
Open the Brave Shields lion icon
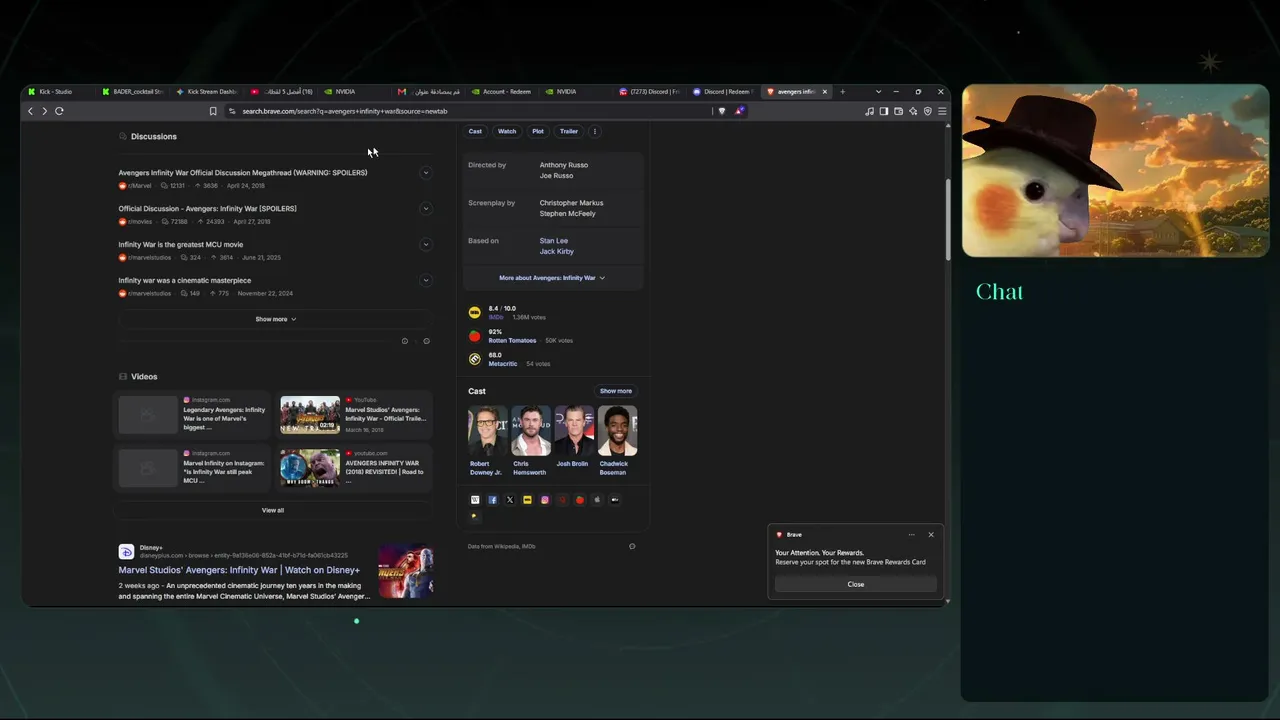[722, 111]
